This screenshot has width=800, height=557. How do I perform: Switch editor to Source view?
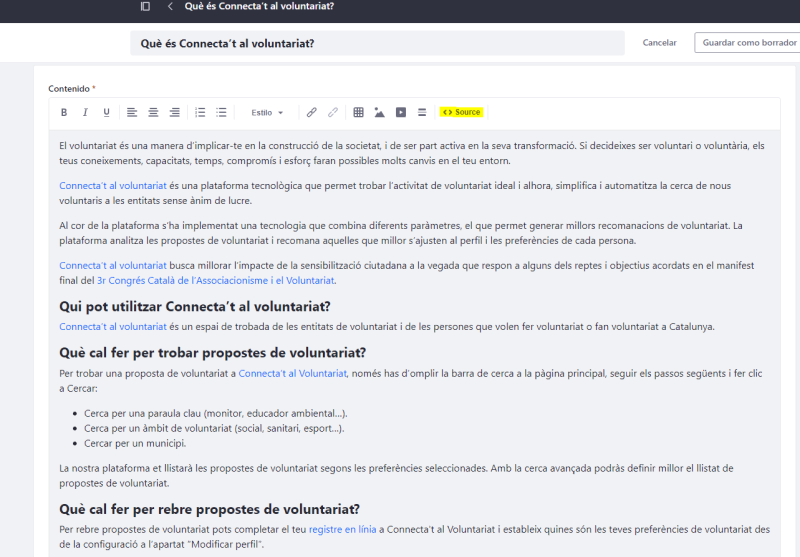461,112
